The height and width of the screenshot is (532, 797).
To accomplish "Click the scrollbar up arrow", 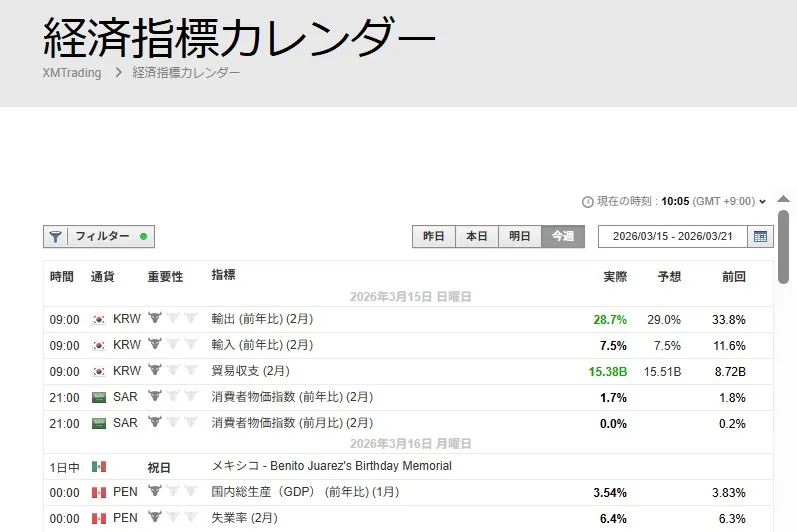I will click(x=784, y=199).
